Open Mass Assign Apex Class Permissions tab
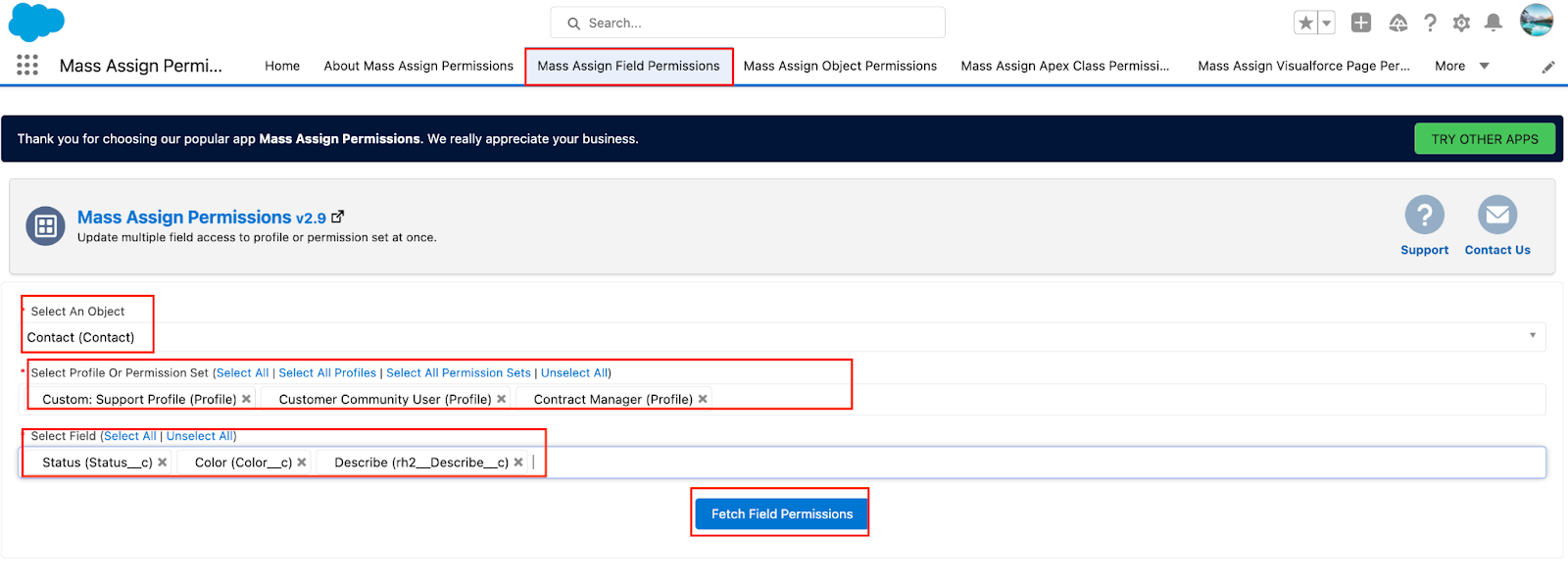The image size is (1568, 585). [1065, 66]
